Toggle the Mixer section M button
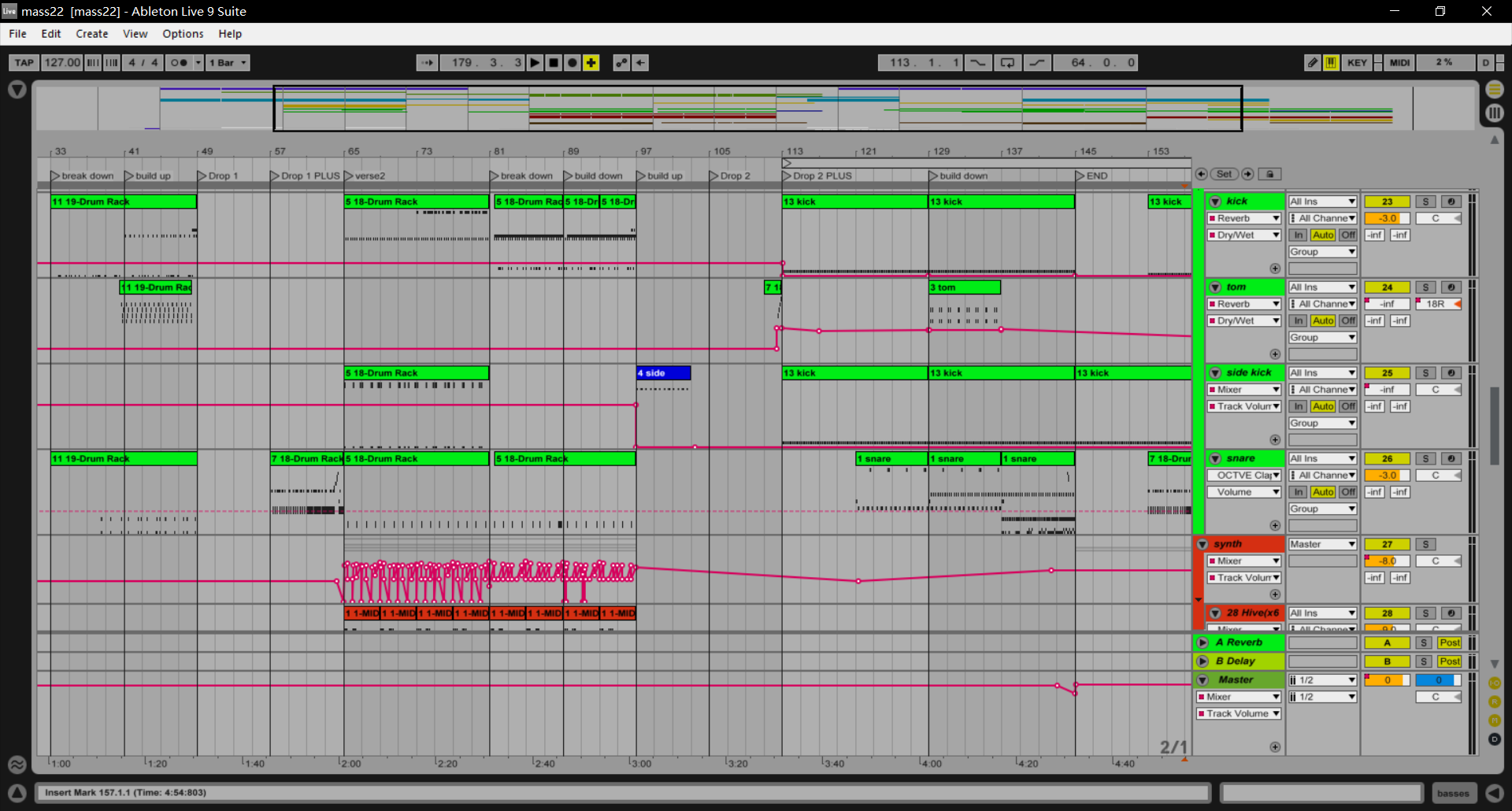This screenshot has width=1512, height=811. pyautogui.click(x=1495, y=720)
